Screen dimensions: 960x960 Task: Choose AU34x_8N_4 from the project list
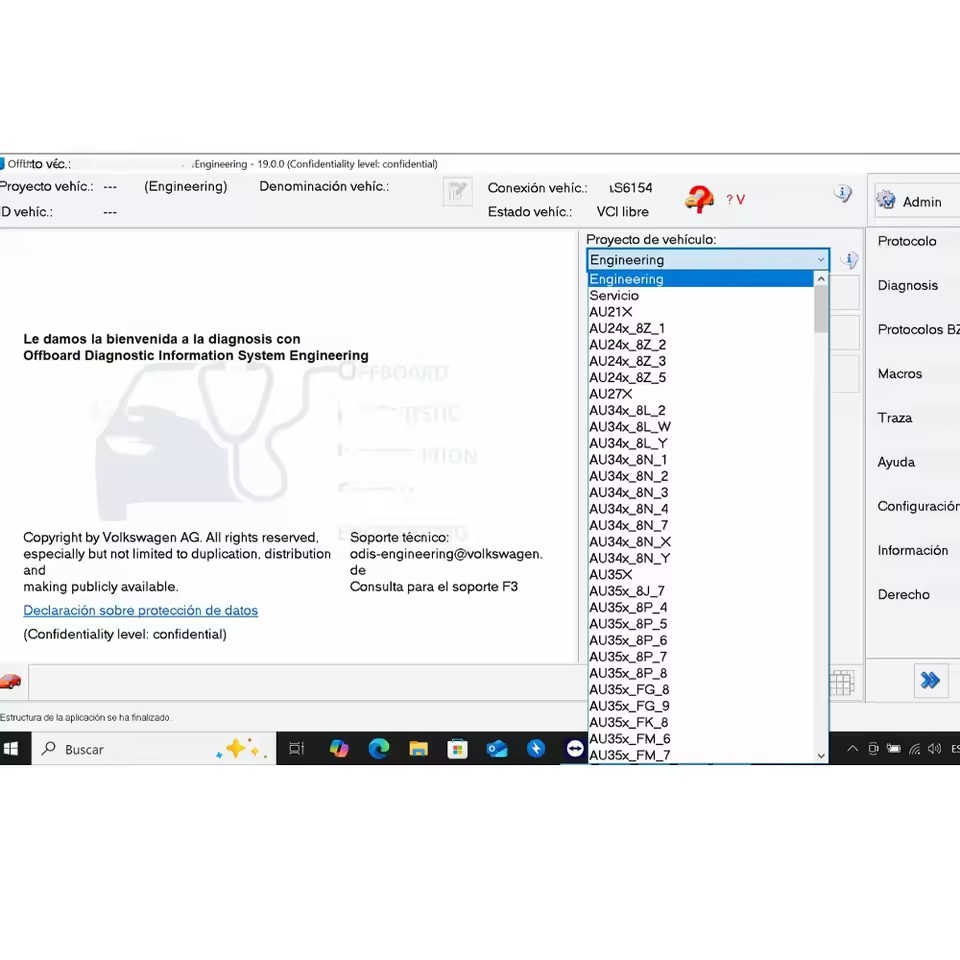[x=700, y=509]
